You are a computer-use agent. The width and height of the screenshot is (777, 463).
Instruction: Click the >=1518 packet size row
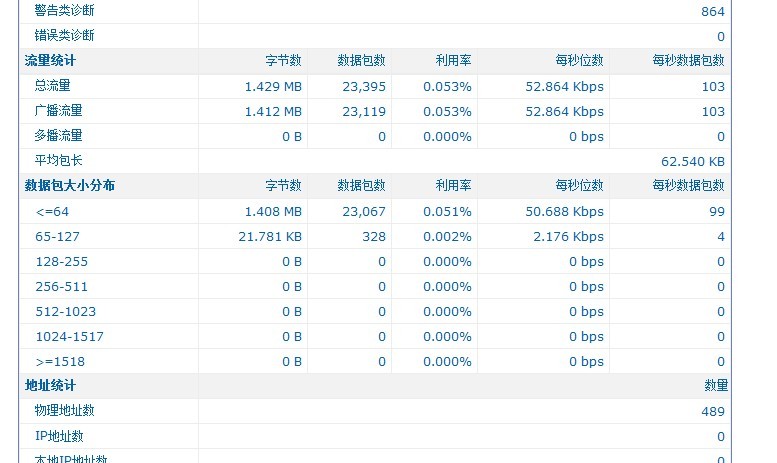pyautogui.click(x=60, y=362)
